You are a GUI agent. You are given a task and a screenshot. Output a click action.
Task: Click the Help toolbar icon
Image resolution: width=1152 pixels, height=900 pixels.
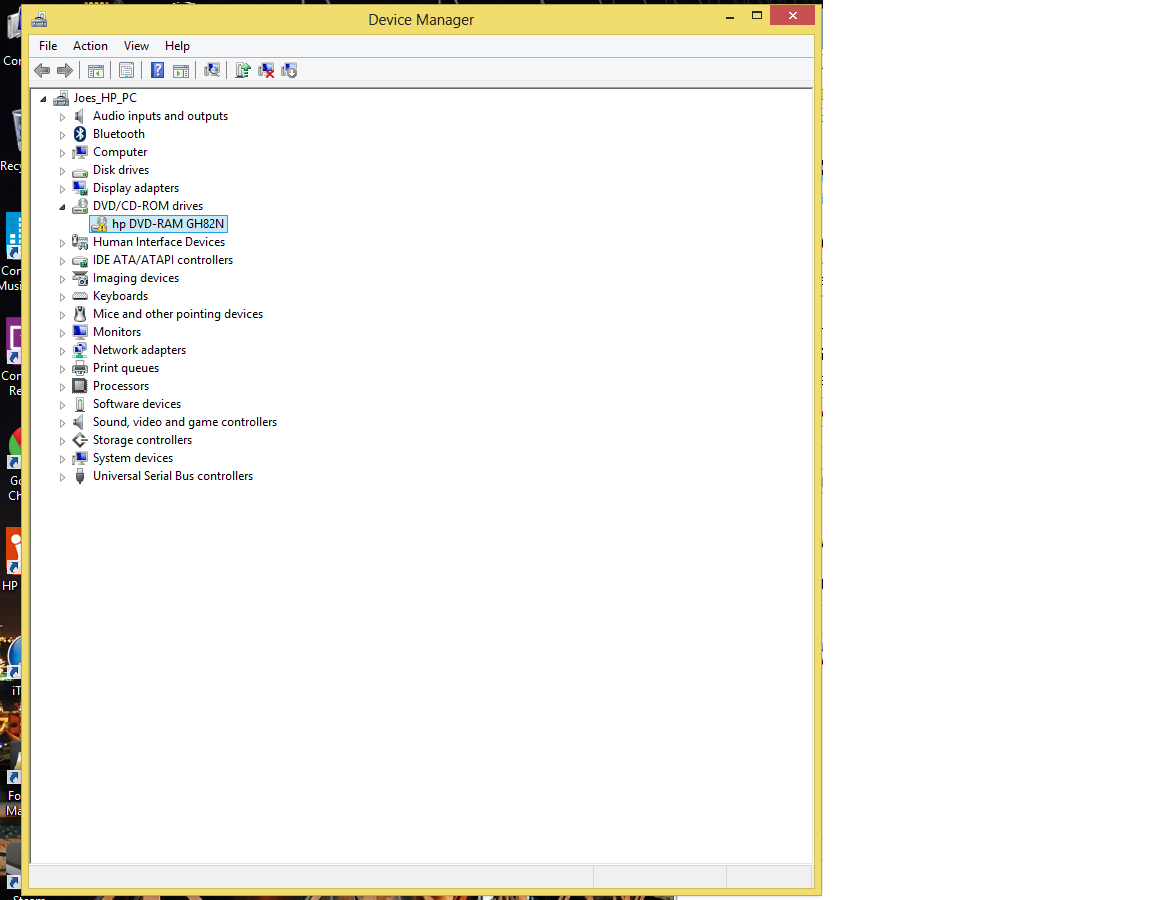click(157, 70)
